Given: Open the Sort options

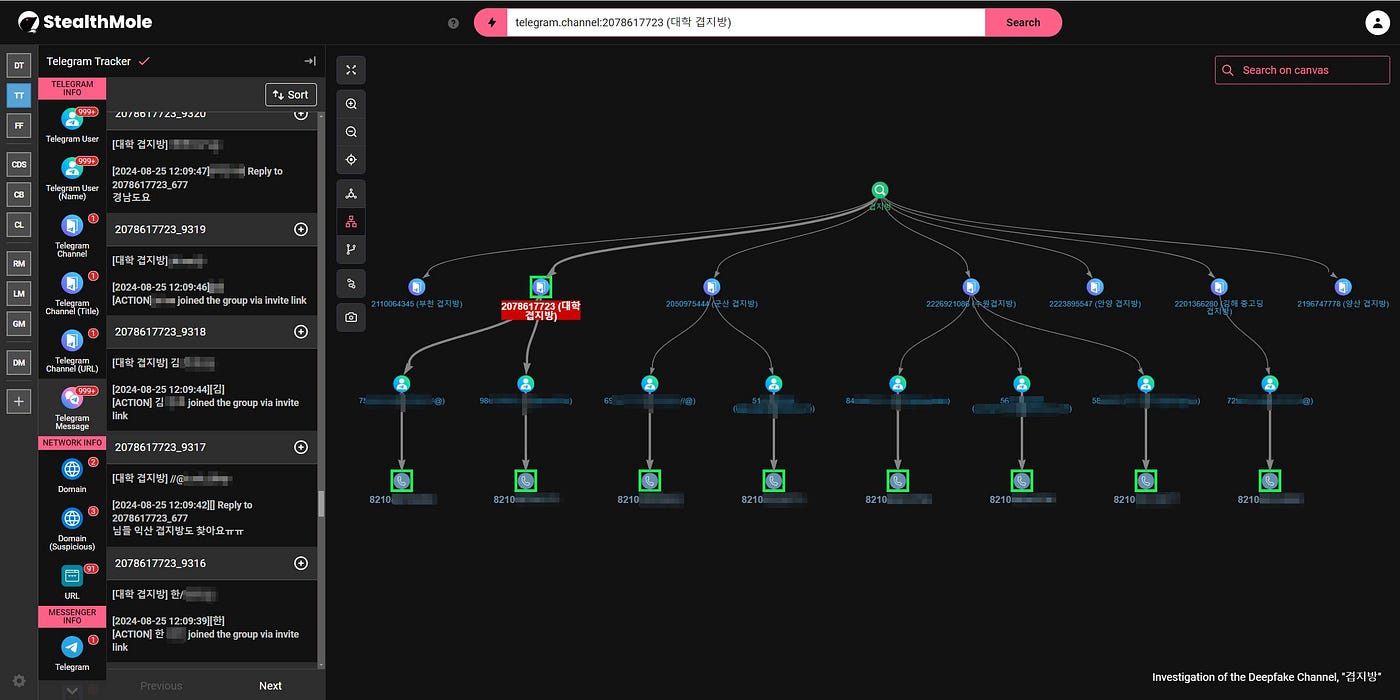Looking at the screenshot, I should coord(291,95).
